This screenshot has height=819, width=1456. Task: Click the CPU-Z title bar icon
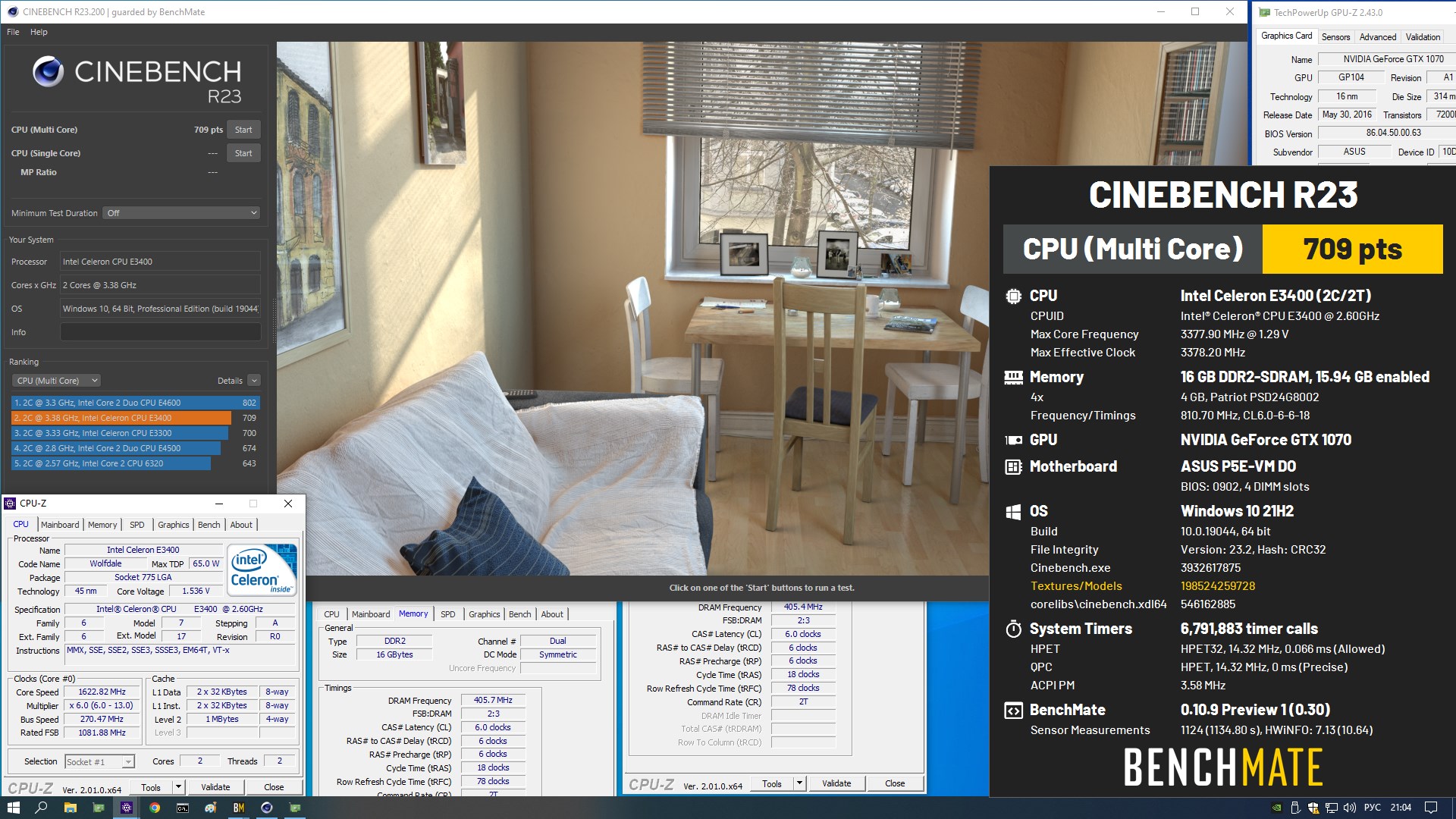11,504
